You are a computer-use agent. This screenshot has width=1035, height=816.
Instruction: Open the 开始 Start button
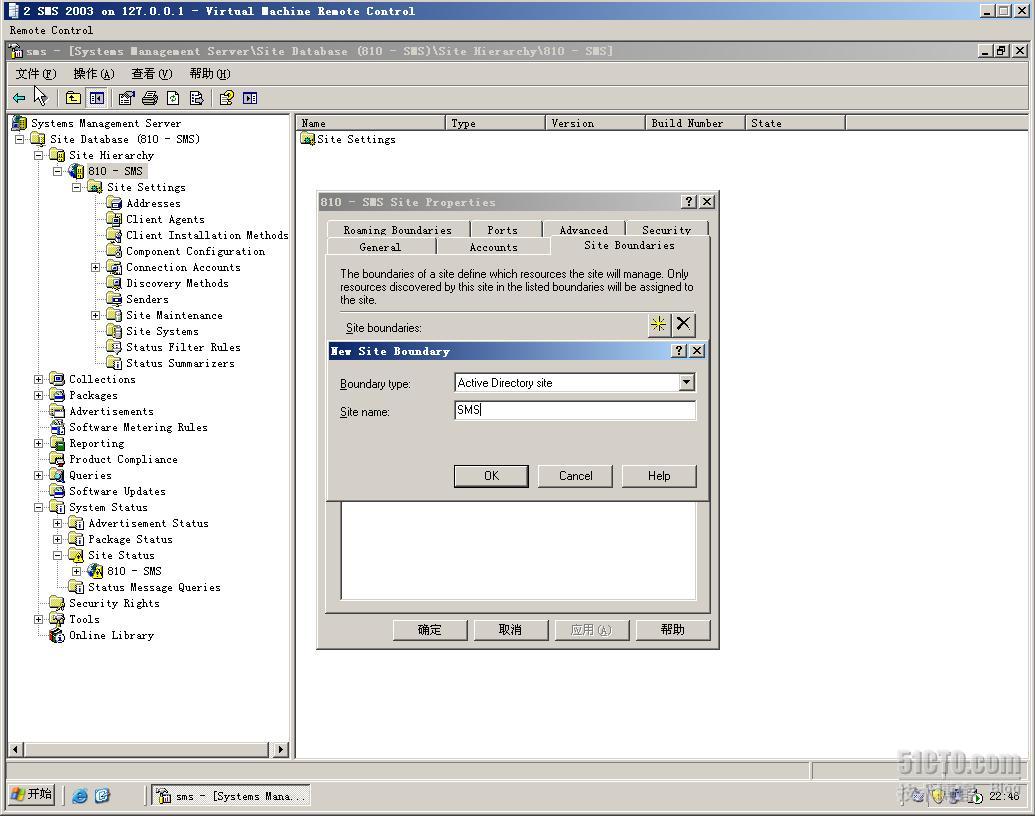(32, 794)
